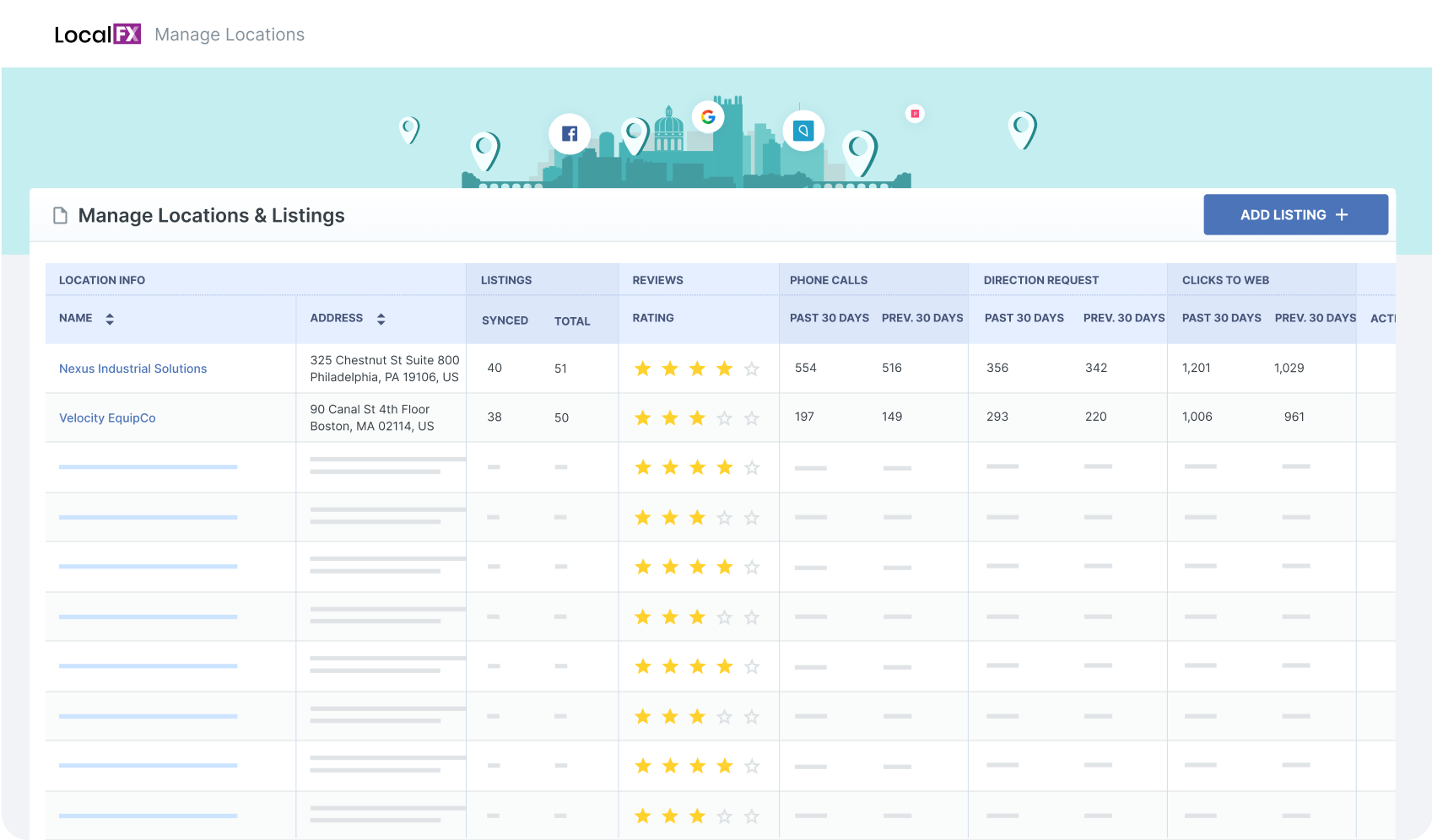This screenshot has width=1432, height=840.
Task: Click the Facebook icon above the skyline
Action: pyautogui.click(x=570, y=132)
